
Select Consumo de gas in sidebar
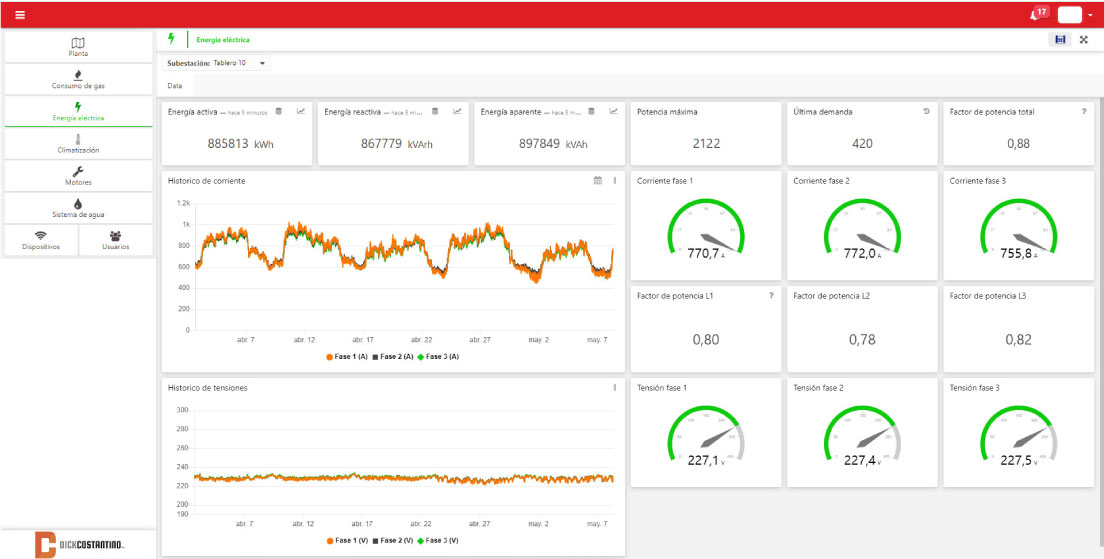[78, 80]
